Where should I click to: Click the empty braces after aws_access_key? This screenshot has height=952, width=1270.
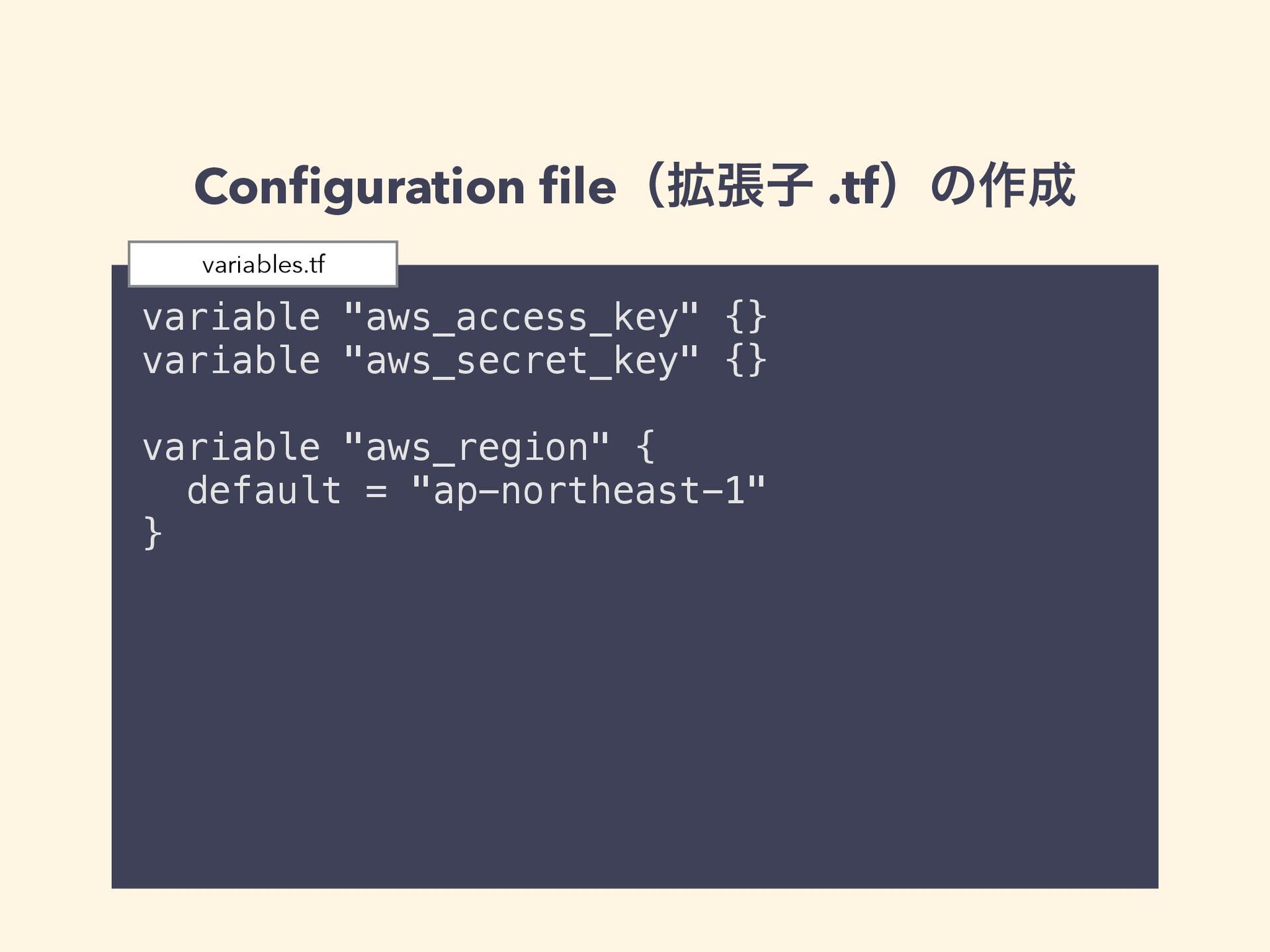[746, 317]
